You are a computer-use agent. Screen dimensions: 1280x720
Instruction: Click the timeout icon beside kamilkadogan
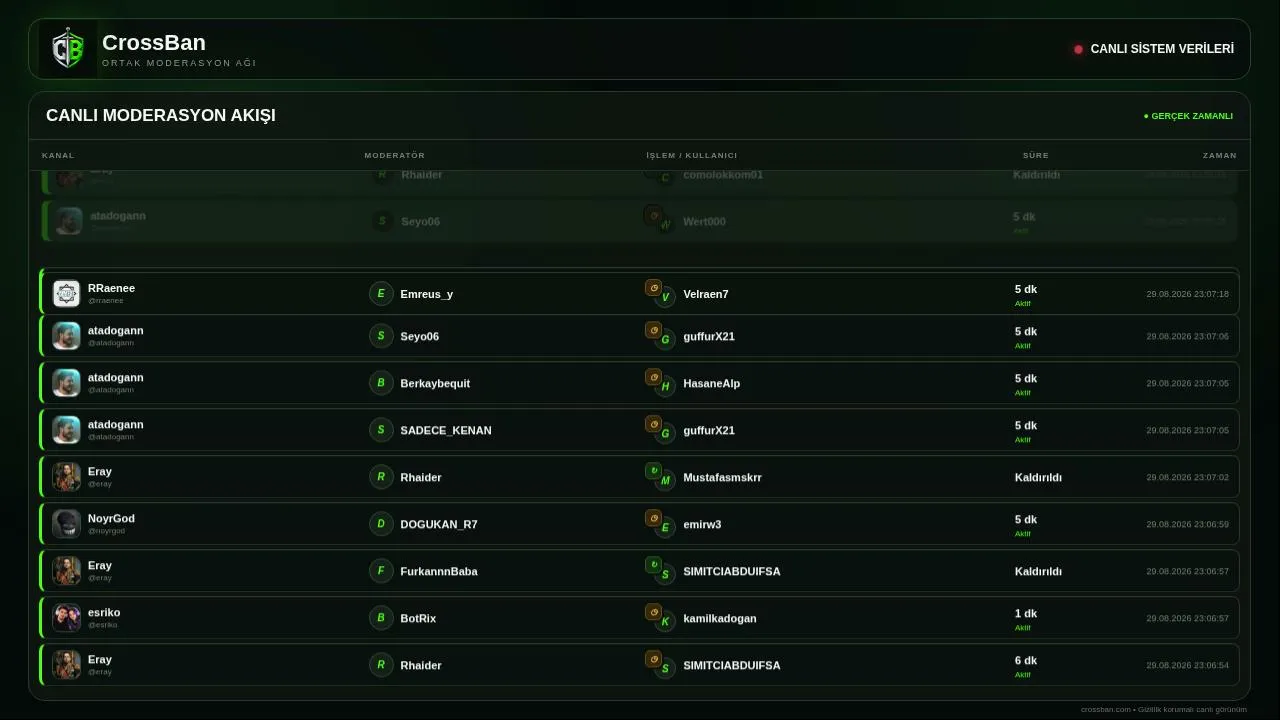coord(653,611)
